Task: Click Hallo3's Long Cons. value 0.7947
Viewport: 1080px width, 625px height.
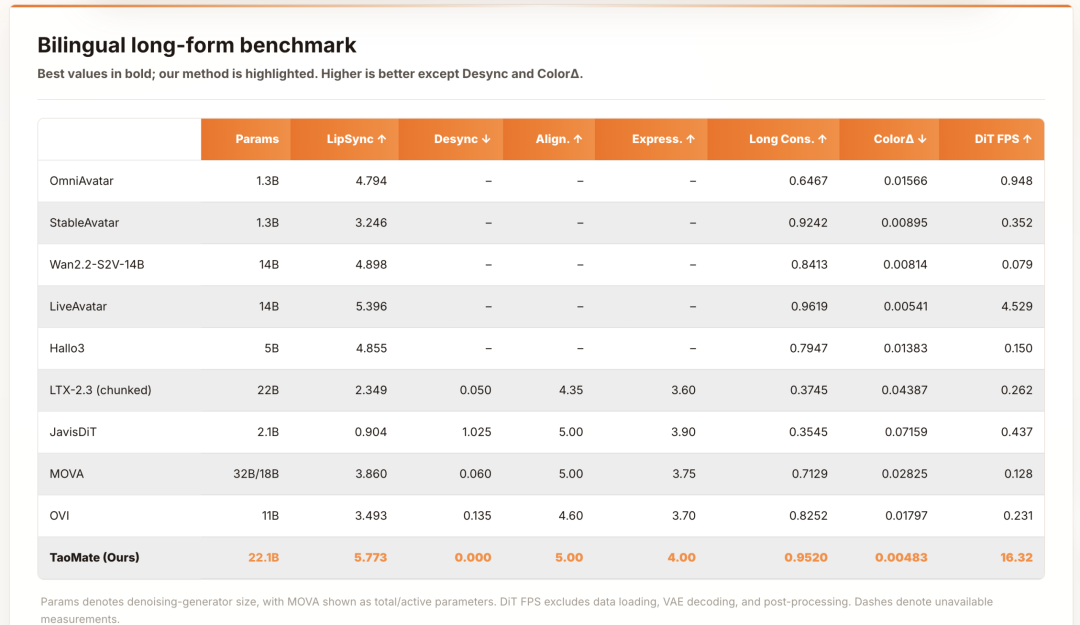Action: [x=809, y=349]
